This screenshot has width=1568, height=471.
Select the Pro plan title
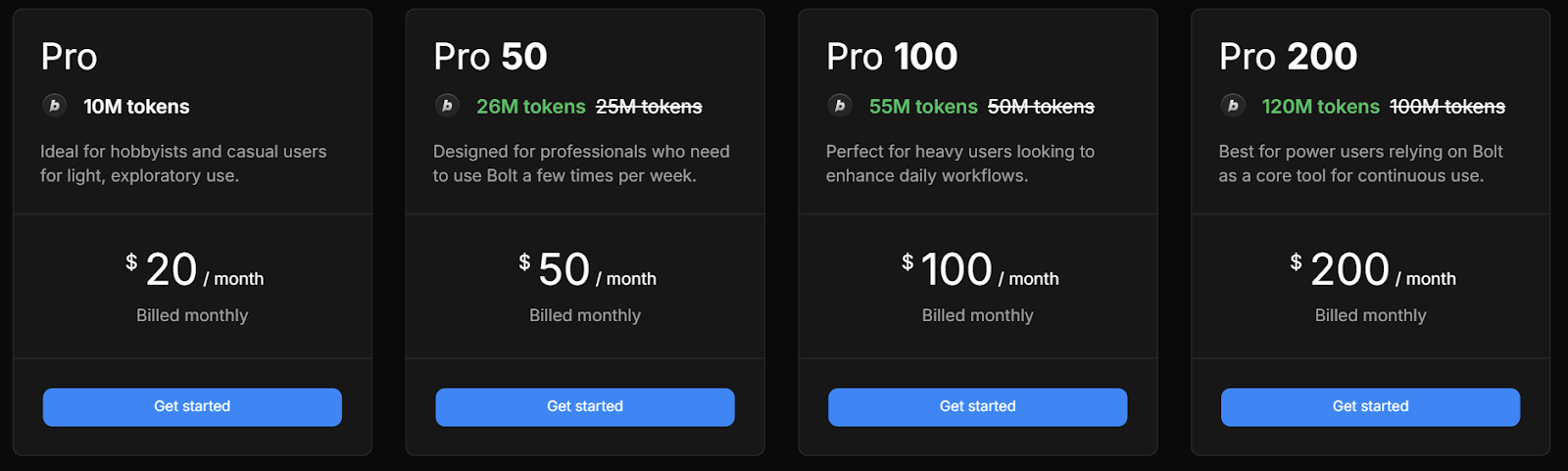(x=69, y=57)
